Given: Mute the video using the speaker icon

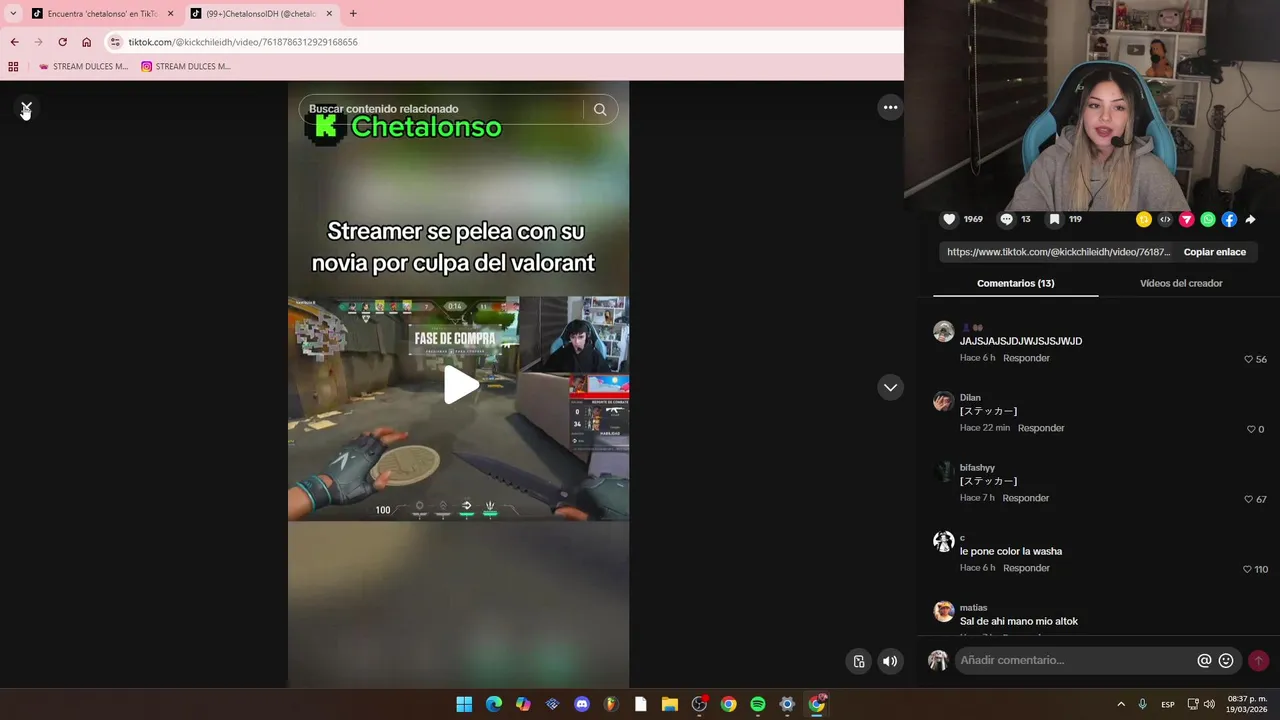Looking at the screenshot, I should point(890,661).
